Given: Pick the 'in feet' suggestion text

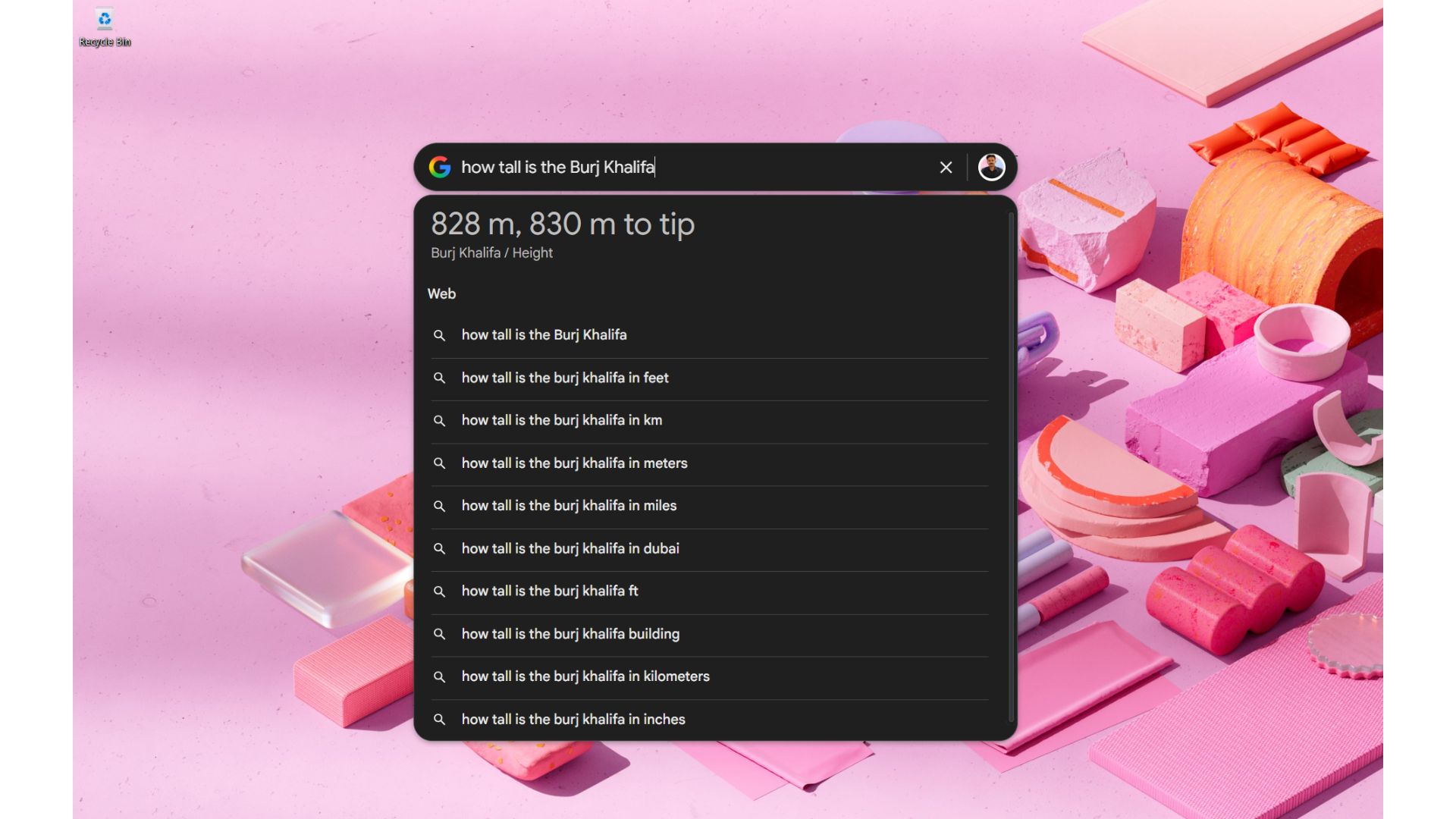Looking at the screenshot, I should tap(565, 378).
